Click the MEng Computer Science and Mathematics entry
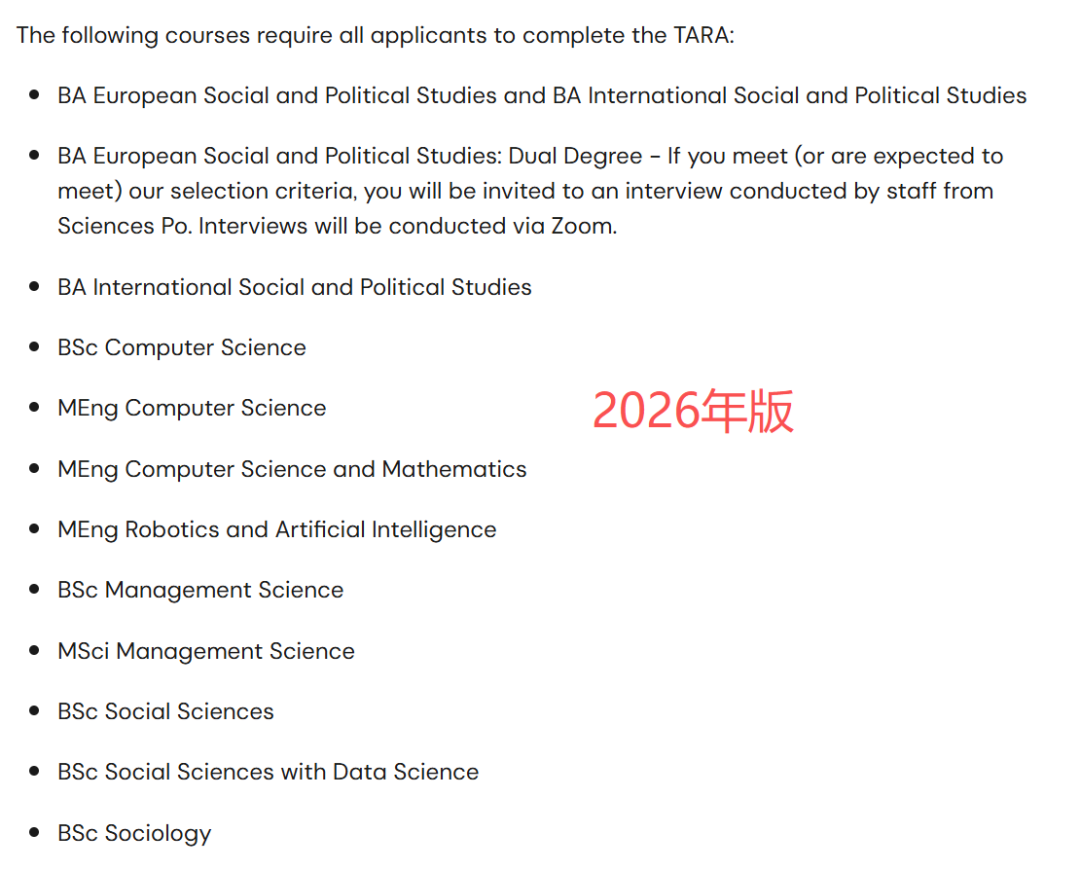Image resolution: width=1080 pixels, height=870 pixels. click(291, 469)
